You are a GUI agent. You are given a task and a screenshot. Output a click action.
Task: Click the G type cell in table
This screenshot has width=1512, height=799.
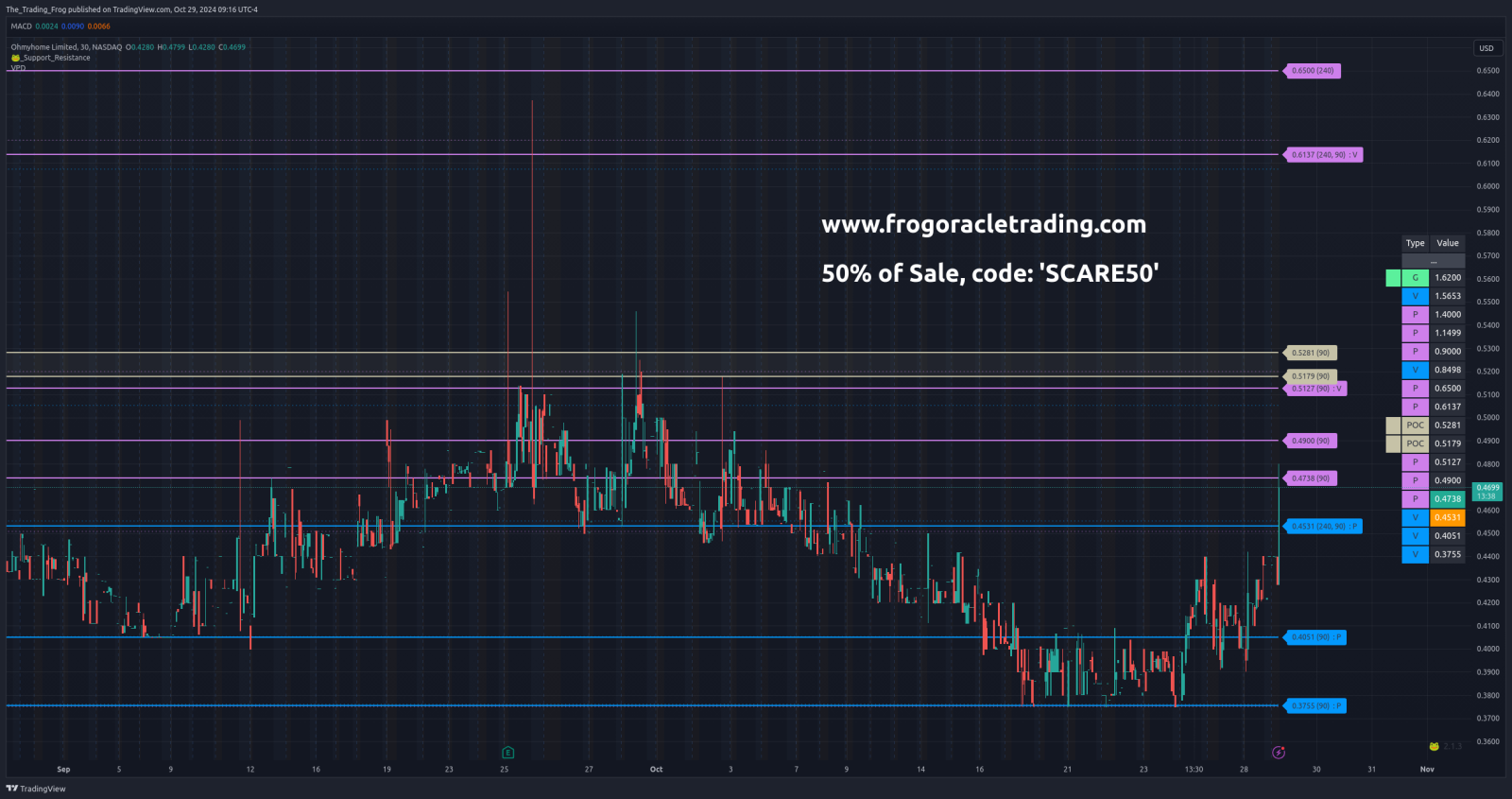pyautogui.click(x=1415, y=278)
